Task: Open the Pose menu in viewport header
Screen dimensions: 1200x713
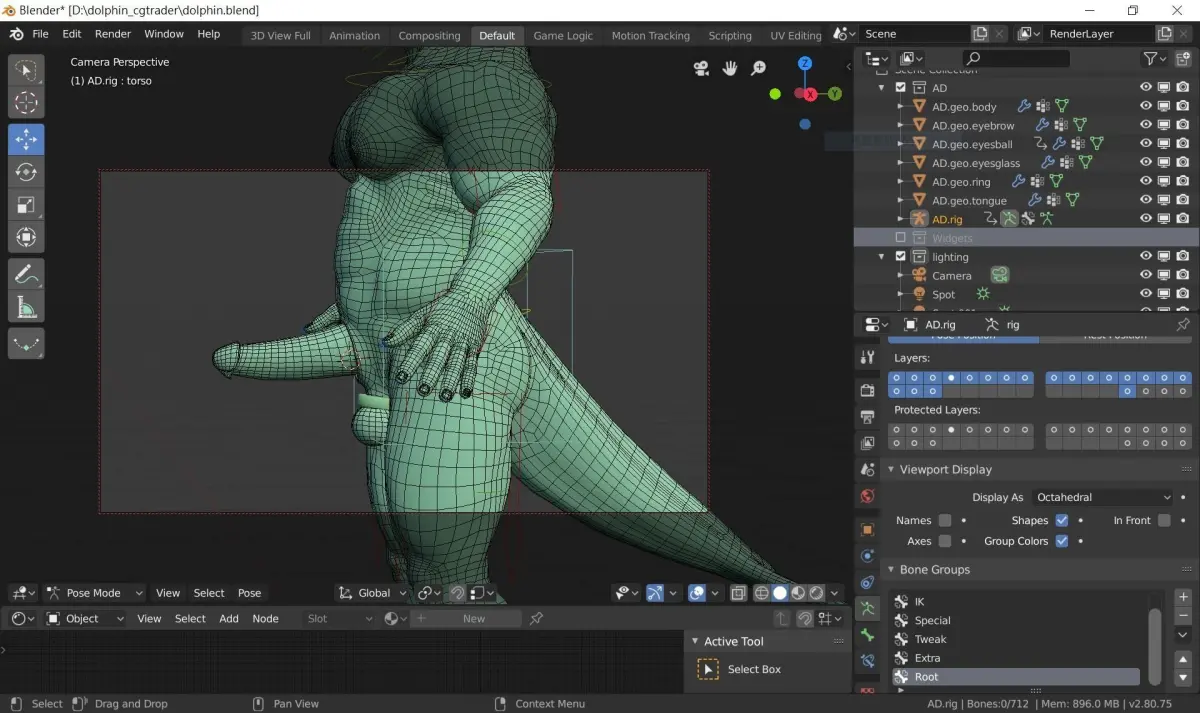Action: (x=249, y=593)
